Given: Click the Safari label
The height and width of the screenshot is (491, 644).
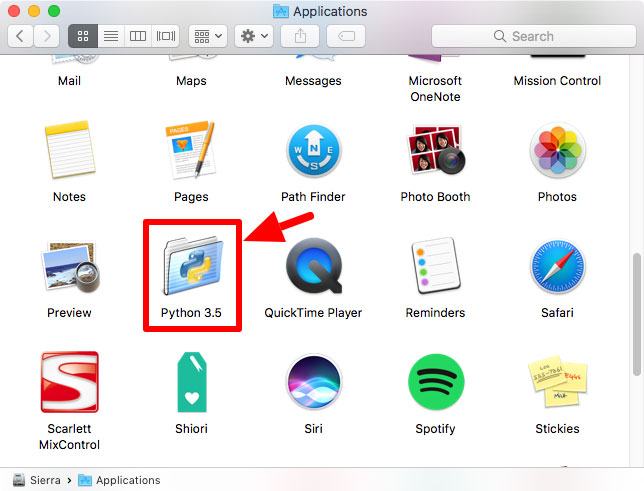Looking at the screenshot, I should (557, 313).
